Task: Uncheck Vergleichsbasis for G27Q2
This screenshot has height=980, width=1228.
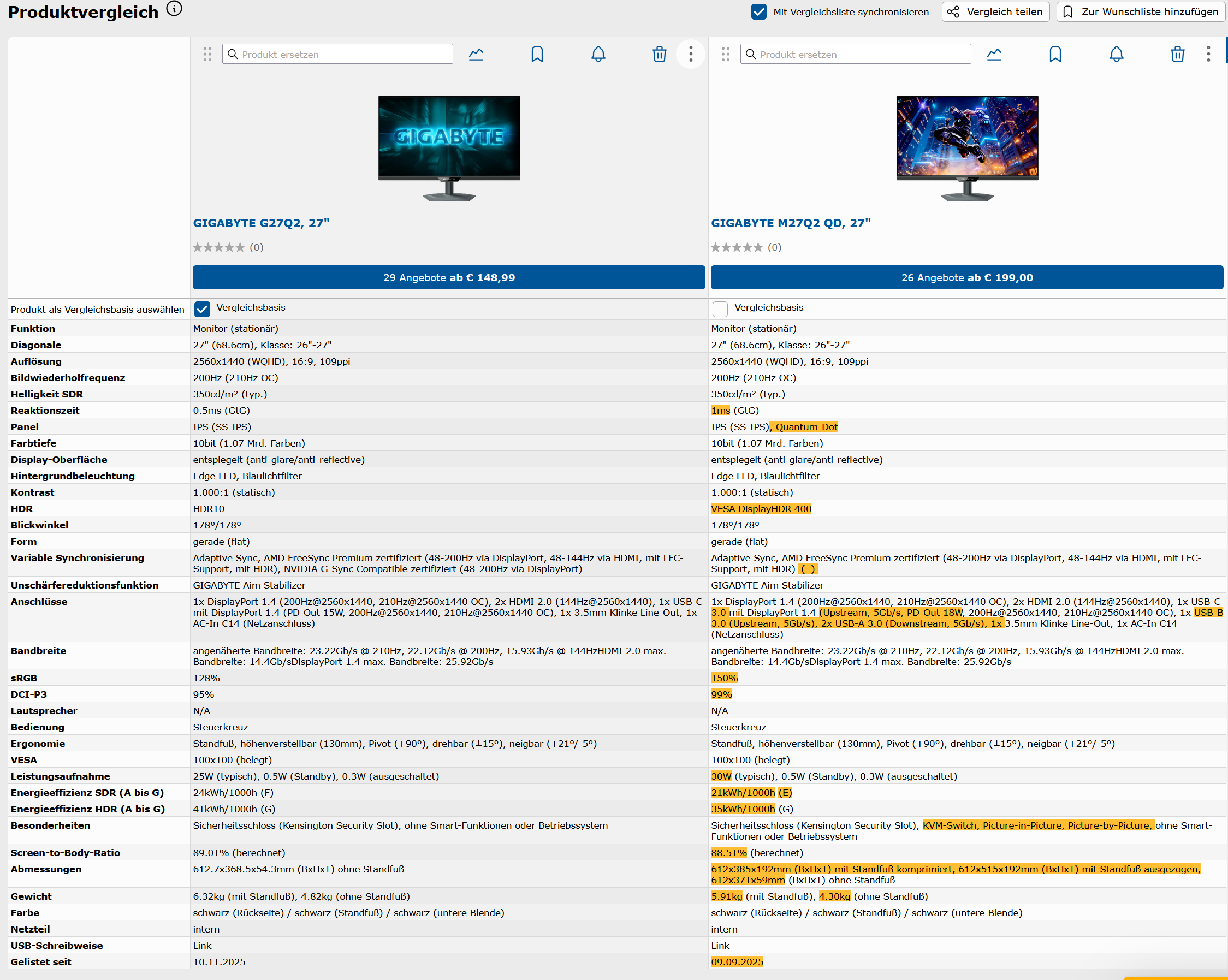Action: (202, 308)
